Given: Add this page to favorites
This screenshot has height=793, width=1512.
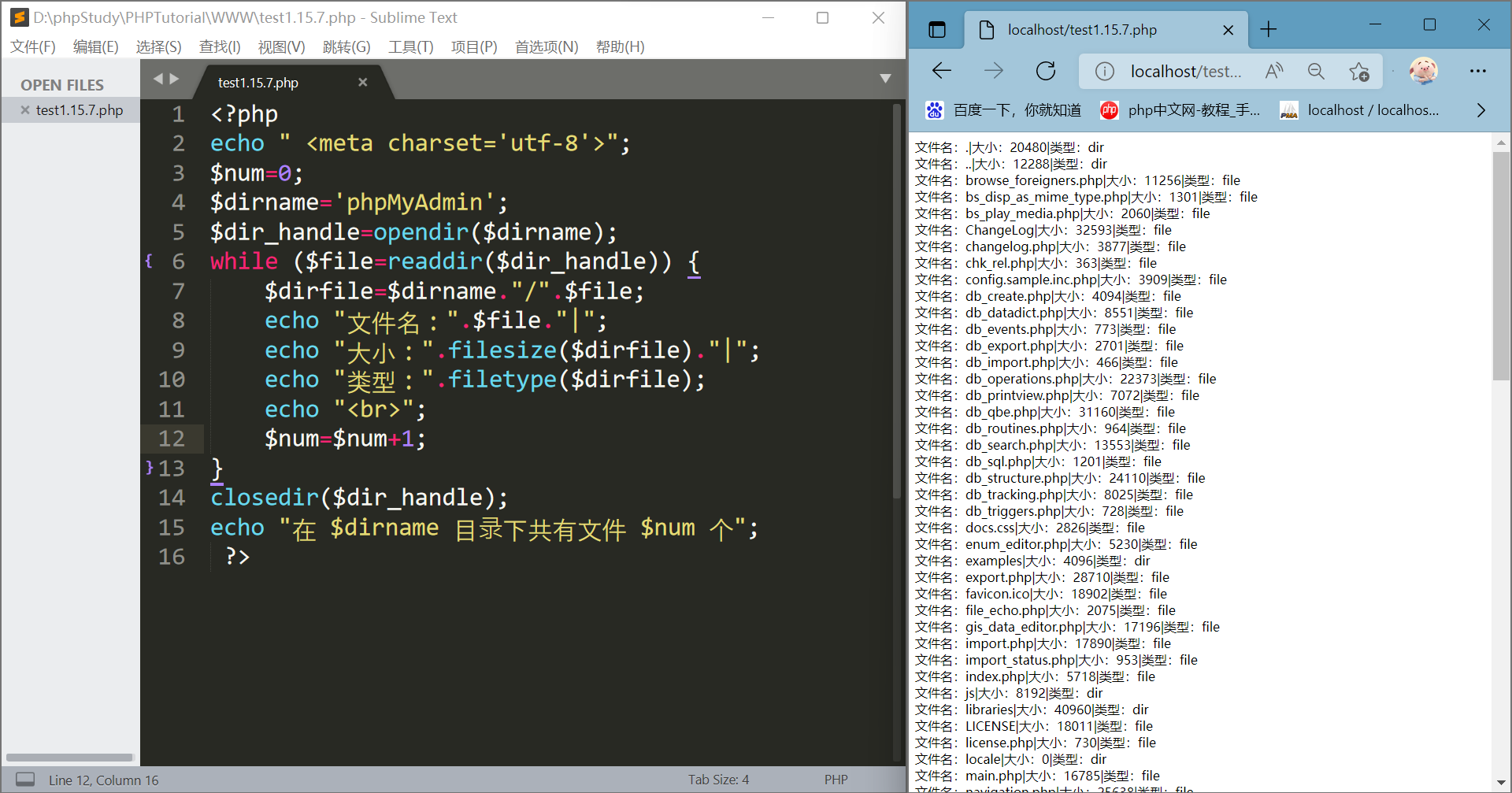Looking at the screenshot, I should 1359,72.
